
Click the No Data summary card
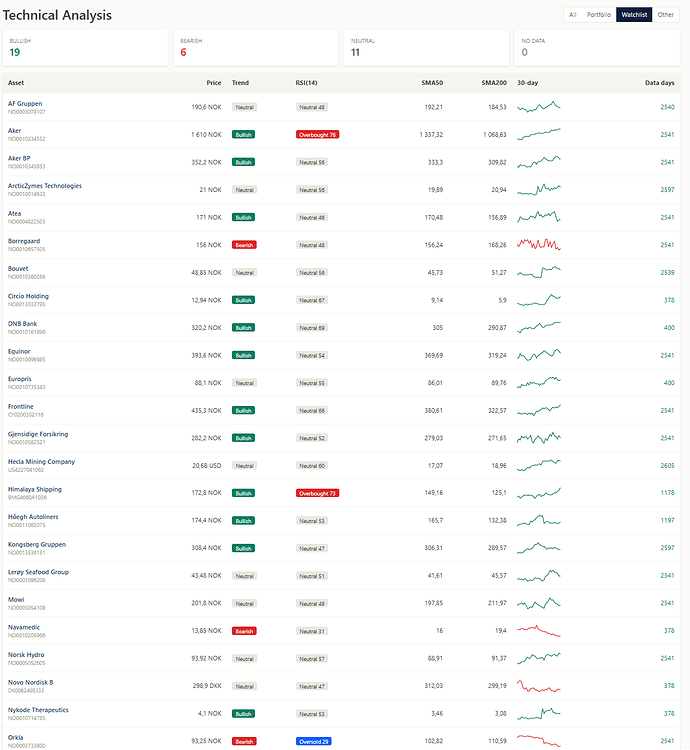point(597,48)
